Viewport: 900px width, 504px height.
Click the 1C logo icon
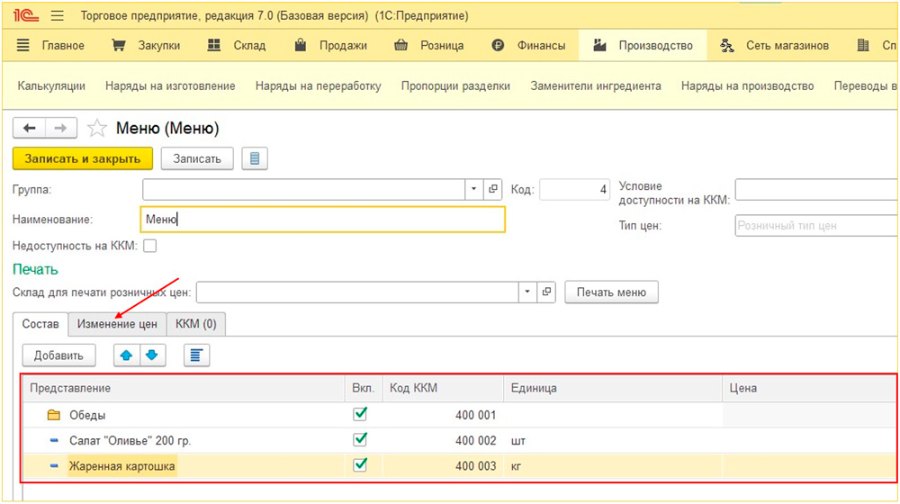[26, 15]
